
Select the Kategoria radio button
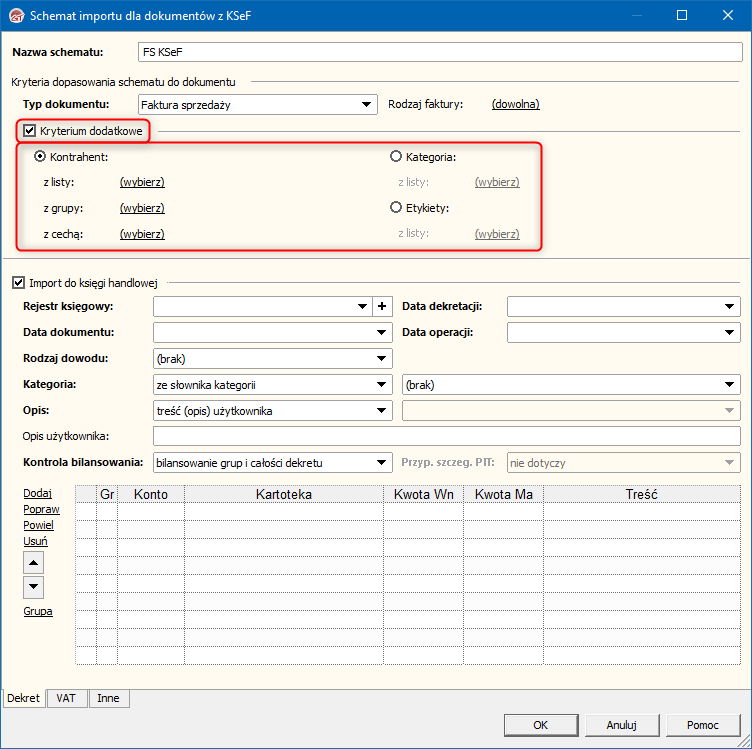[396, 157]
